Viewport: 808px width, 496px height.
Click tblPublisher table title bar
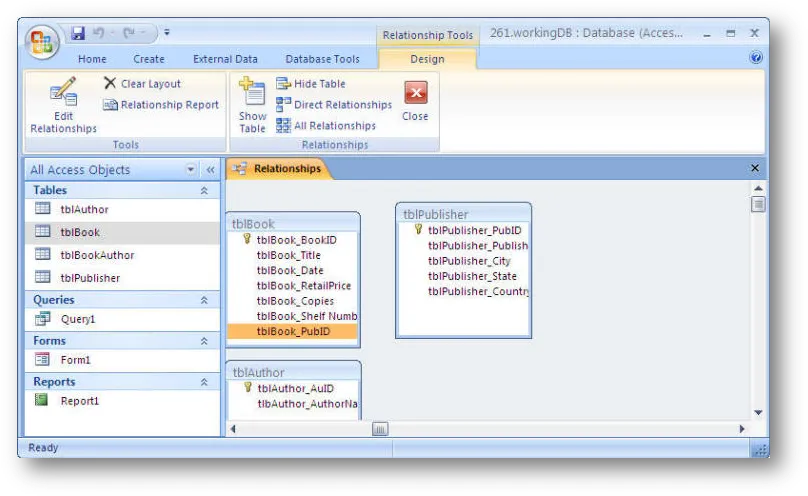tap(463, 214)
